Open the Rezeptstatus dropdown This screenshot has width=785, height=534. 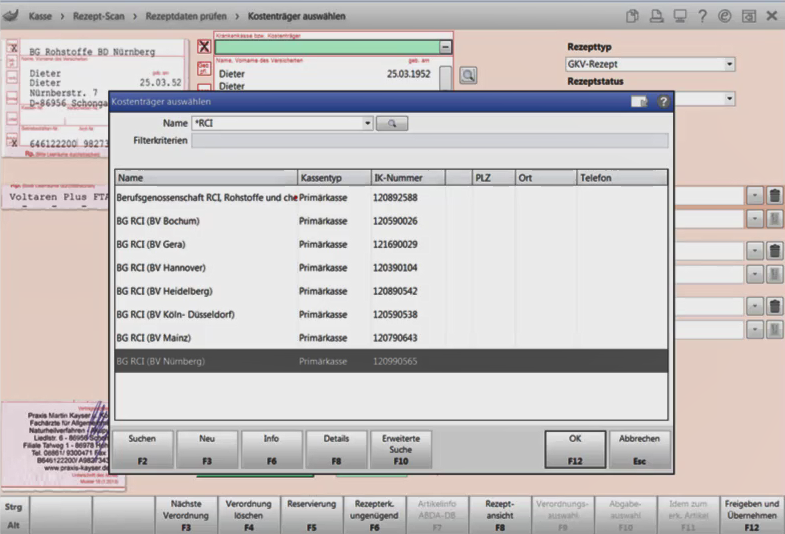(x=729, y=99)
